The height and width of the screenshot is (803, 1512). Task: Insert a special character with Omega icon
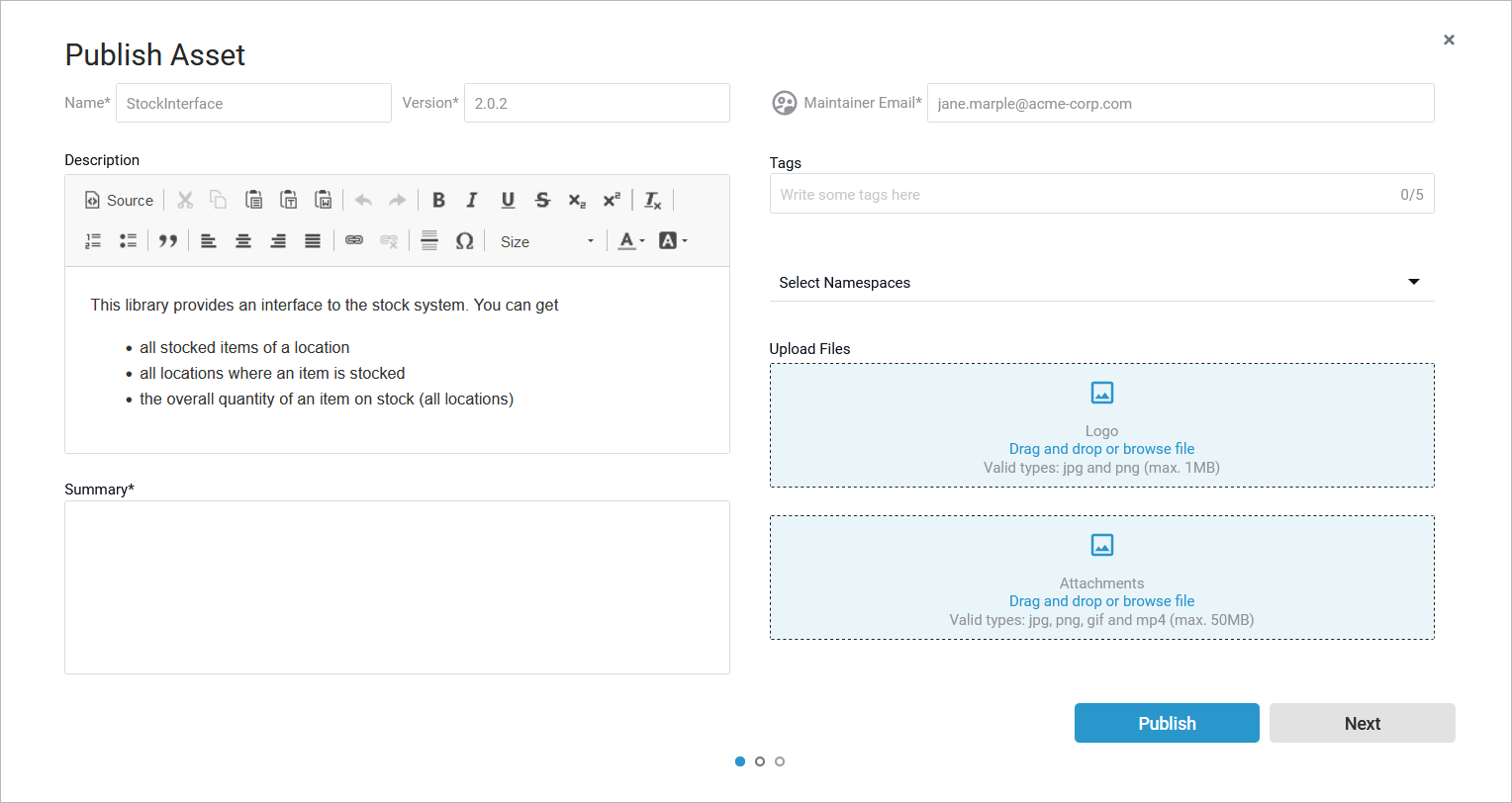464,241
